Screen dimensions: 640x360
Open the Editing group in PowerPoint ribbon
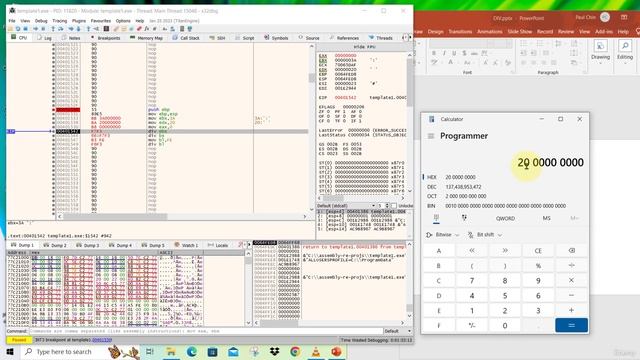point(624,51)
